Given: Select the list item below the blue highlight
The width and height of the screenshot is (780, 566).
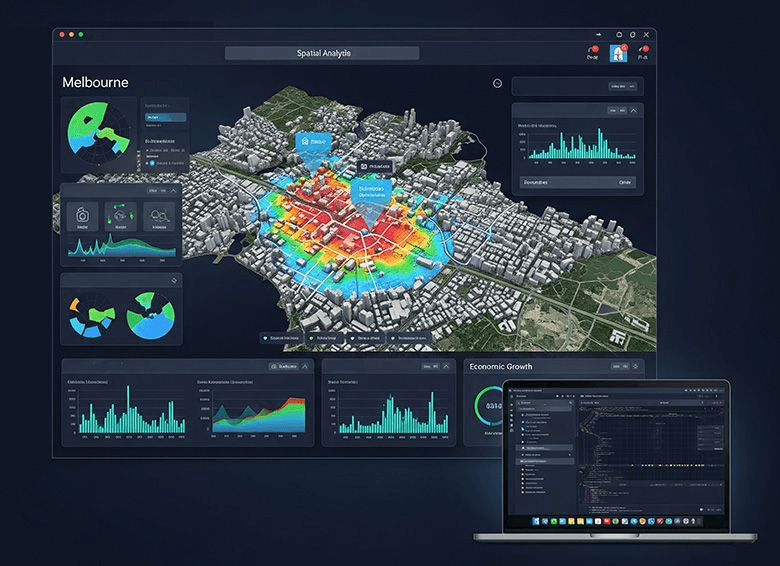Looking at the screenshot, I should pos(153,126).
